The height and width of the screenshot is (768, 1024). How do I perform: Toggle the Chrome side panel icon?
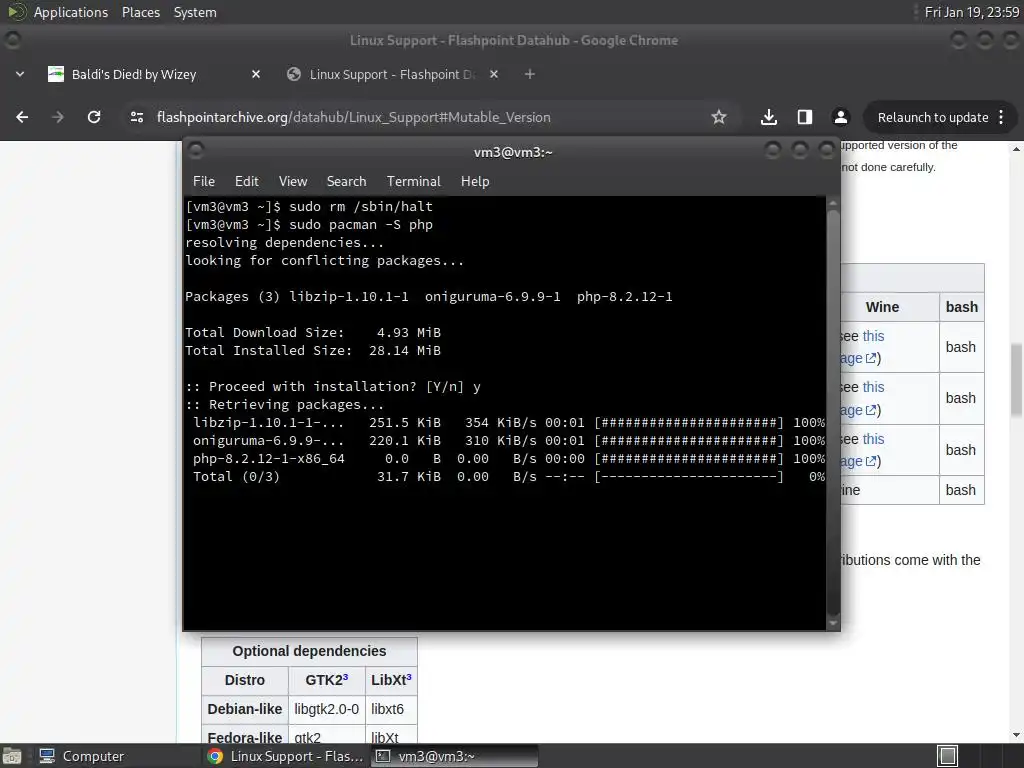805,117
